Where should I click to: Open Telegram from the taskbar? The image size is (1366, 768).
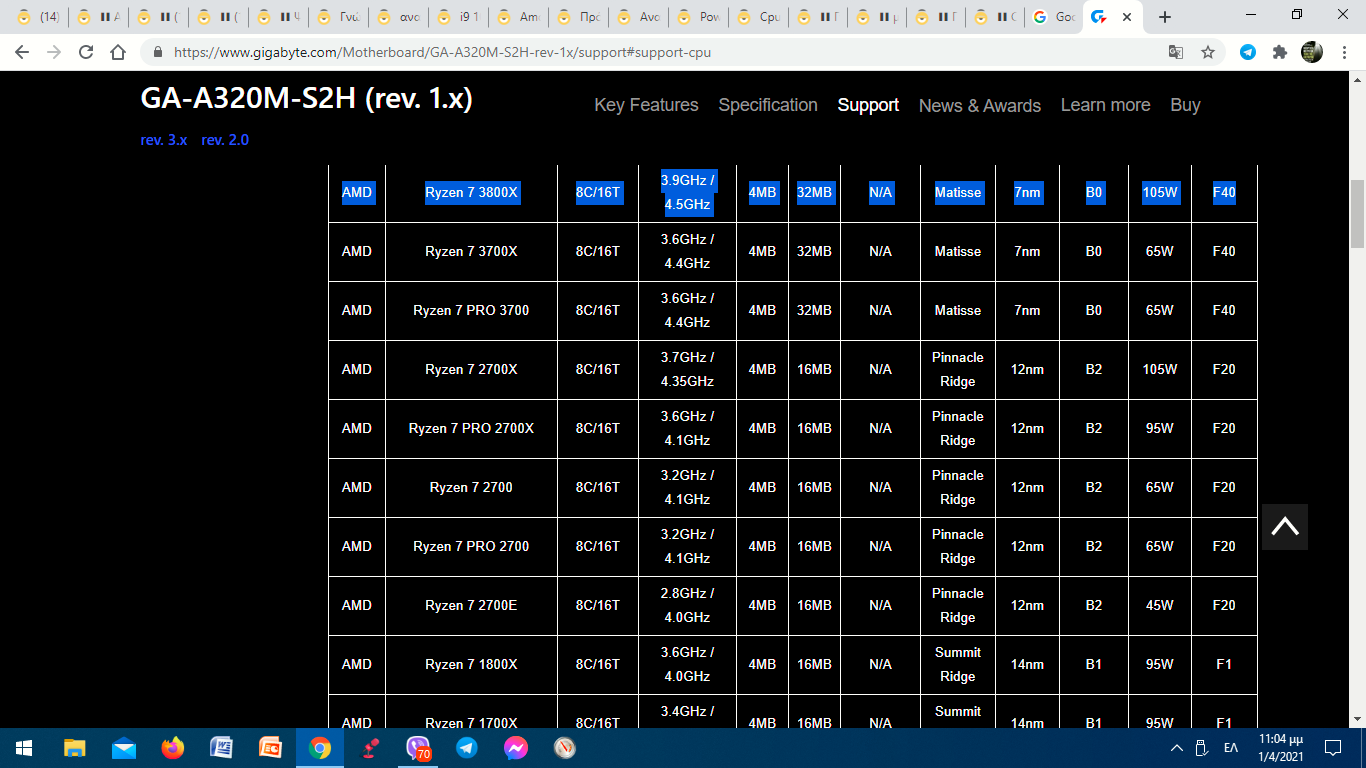pyautogui.click(x=467, y=748)
